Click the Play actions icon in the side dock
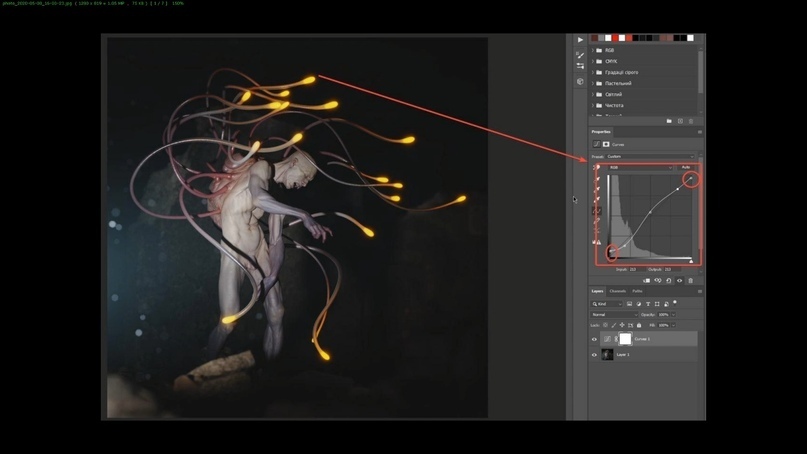This screenshot has width=807, height=454. click(580, 40)
